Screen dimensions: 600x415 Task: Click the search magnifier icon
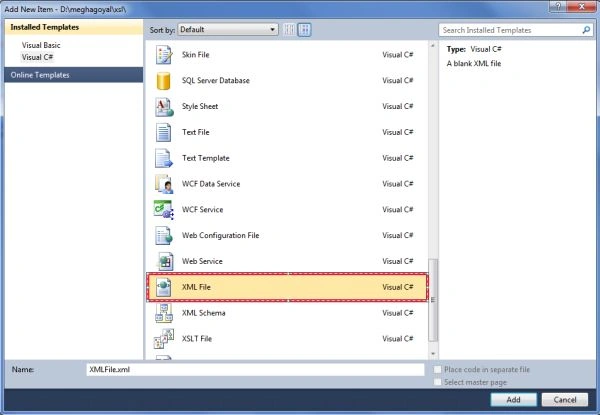tap(586, 30)
